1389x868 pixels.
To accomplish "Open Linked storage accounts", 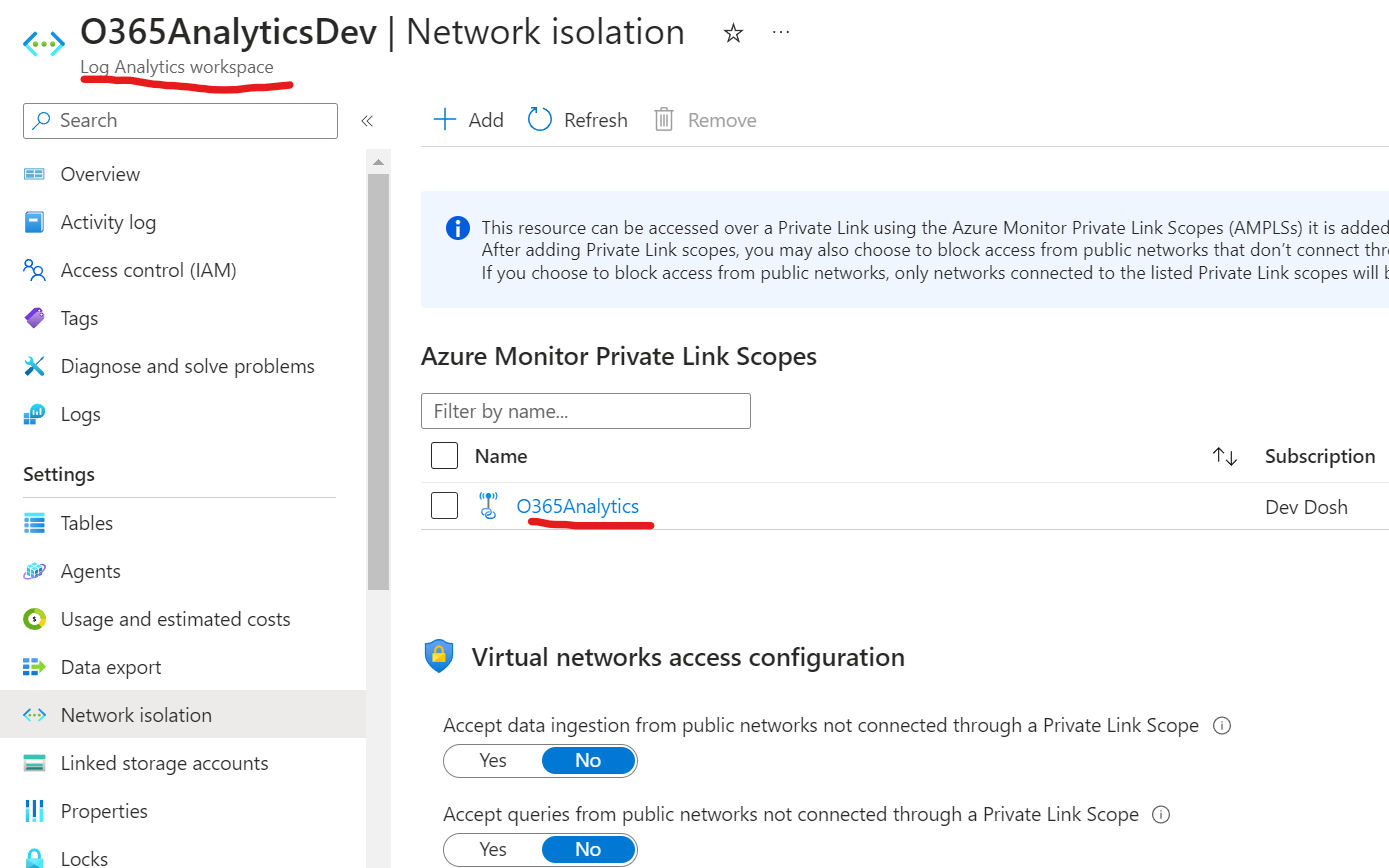I will pos(165,763).
